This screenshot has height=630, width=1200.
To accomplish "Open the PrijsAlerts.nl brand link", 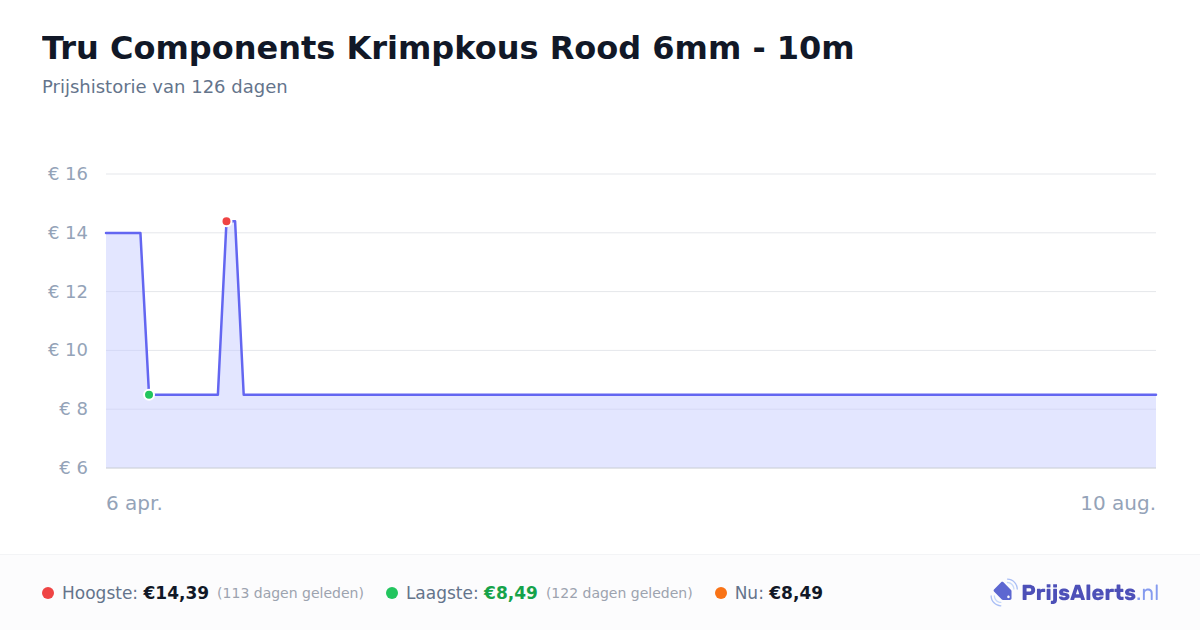I will 1075,593.
